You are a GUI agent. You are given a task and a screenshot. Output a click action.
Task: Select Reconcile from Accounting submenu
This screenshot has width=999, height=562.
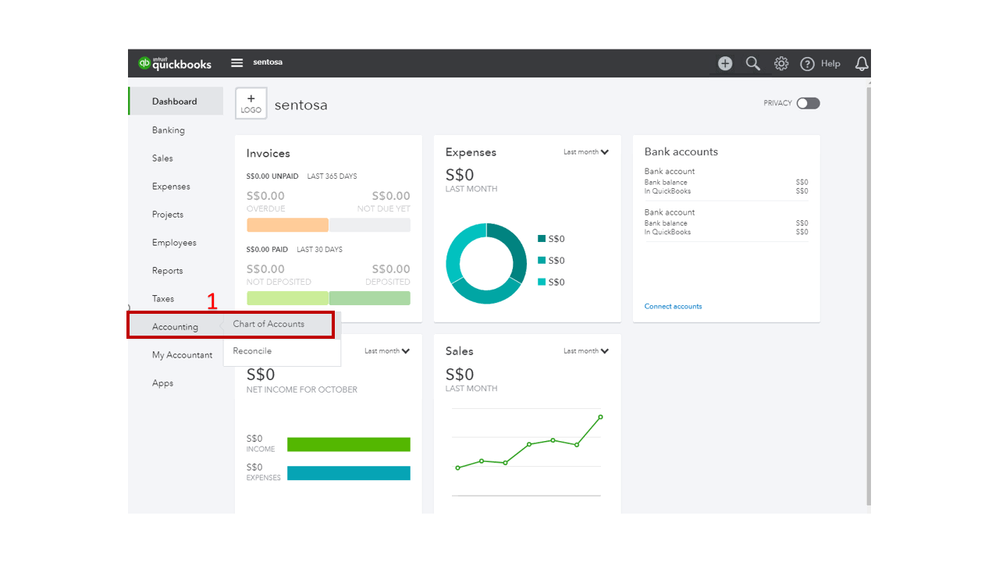[252, 351]
